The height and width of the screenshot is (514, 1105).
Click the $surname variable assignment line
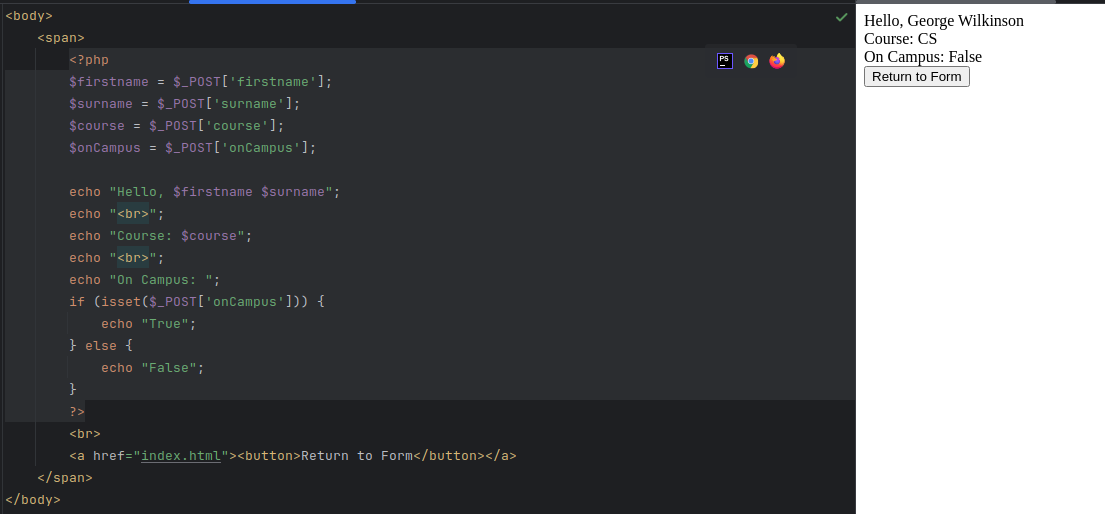[x=184, y=104]
